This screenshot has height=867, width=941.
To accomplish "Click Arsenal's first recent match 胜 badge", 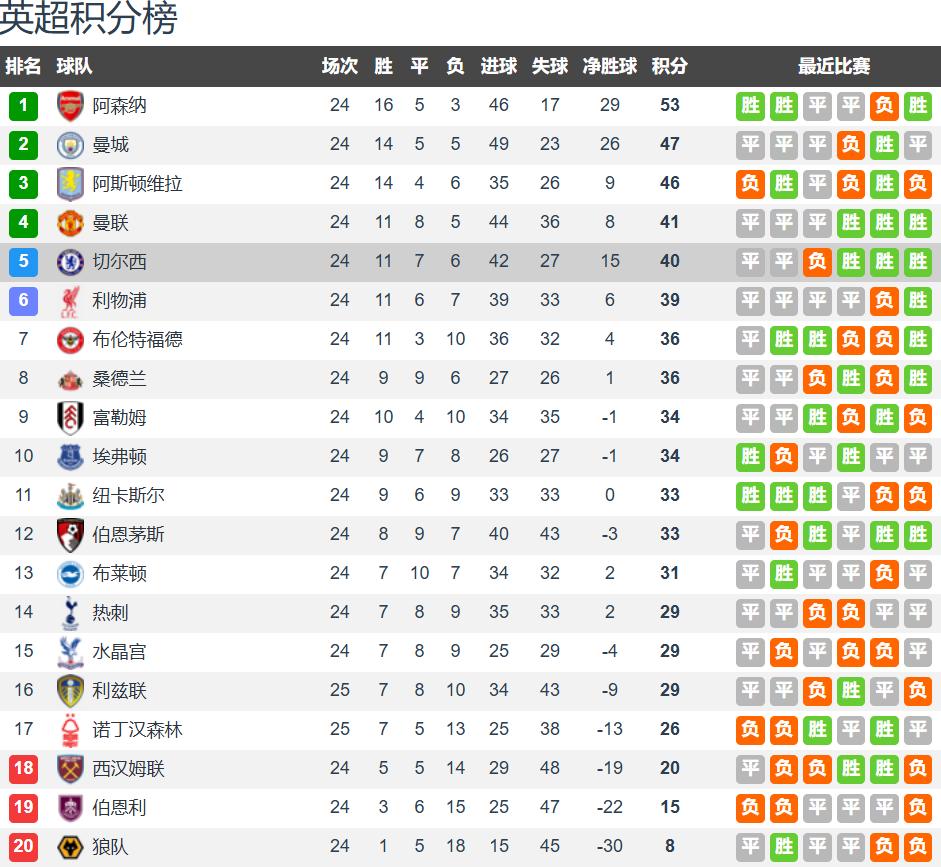I will pyautogui.click(x=750, y=106).
